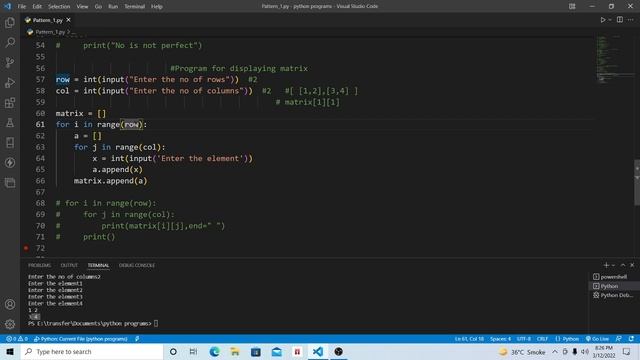Start Go Live server

597,339
